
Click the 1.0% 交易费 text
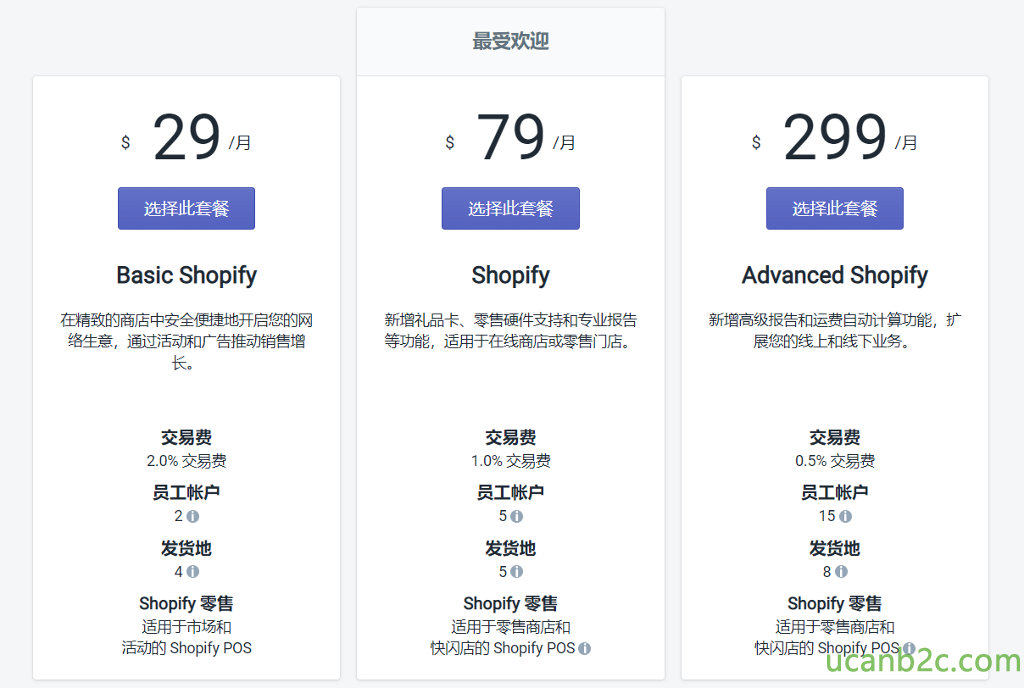click(511, 461)
